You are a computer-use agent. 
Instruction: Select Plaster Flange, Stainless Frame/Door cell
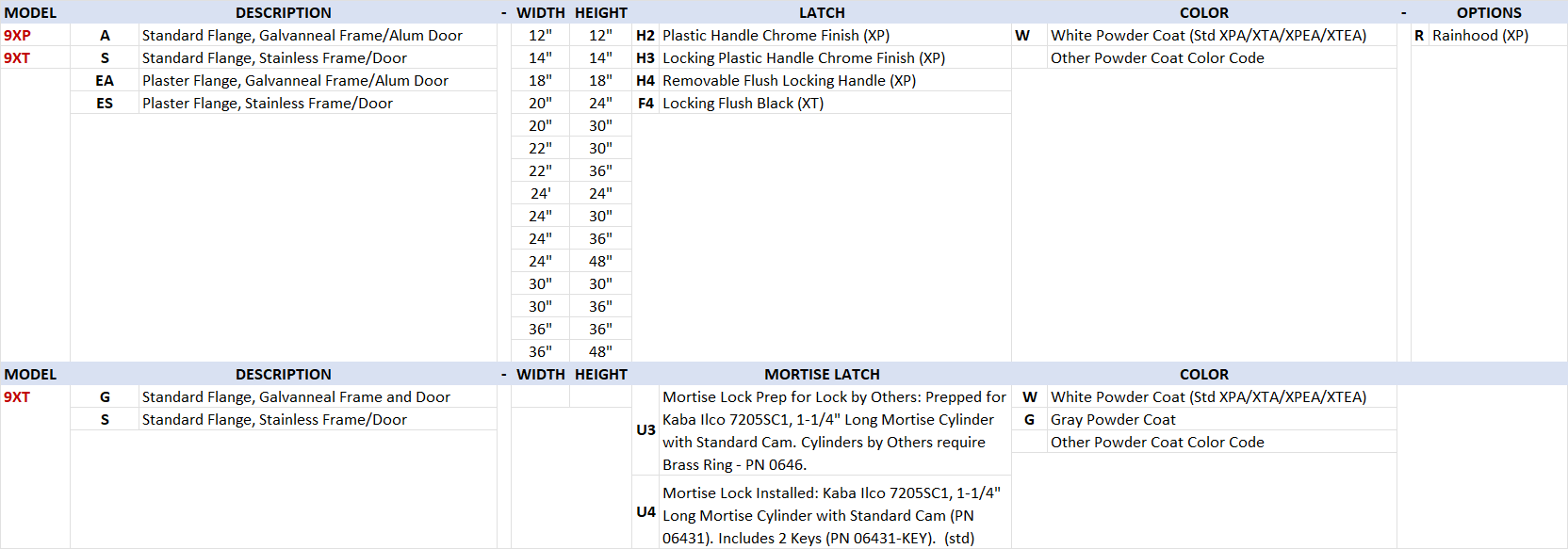(268, 104)
